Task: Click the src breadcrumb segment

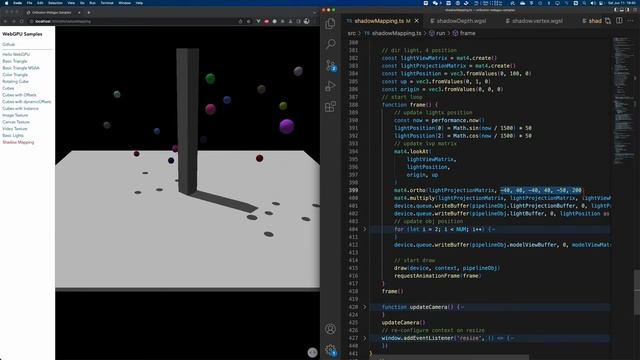Action: [351, 33]
